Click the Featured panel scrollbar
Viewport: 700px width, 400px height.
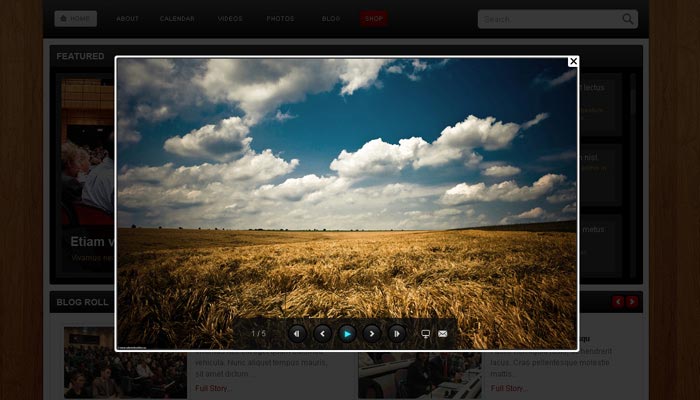633,176
